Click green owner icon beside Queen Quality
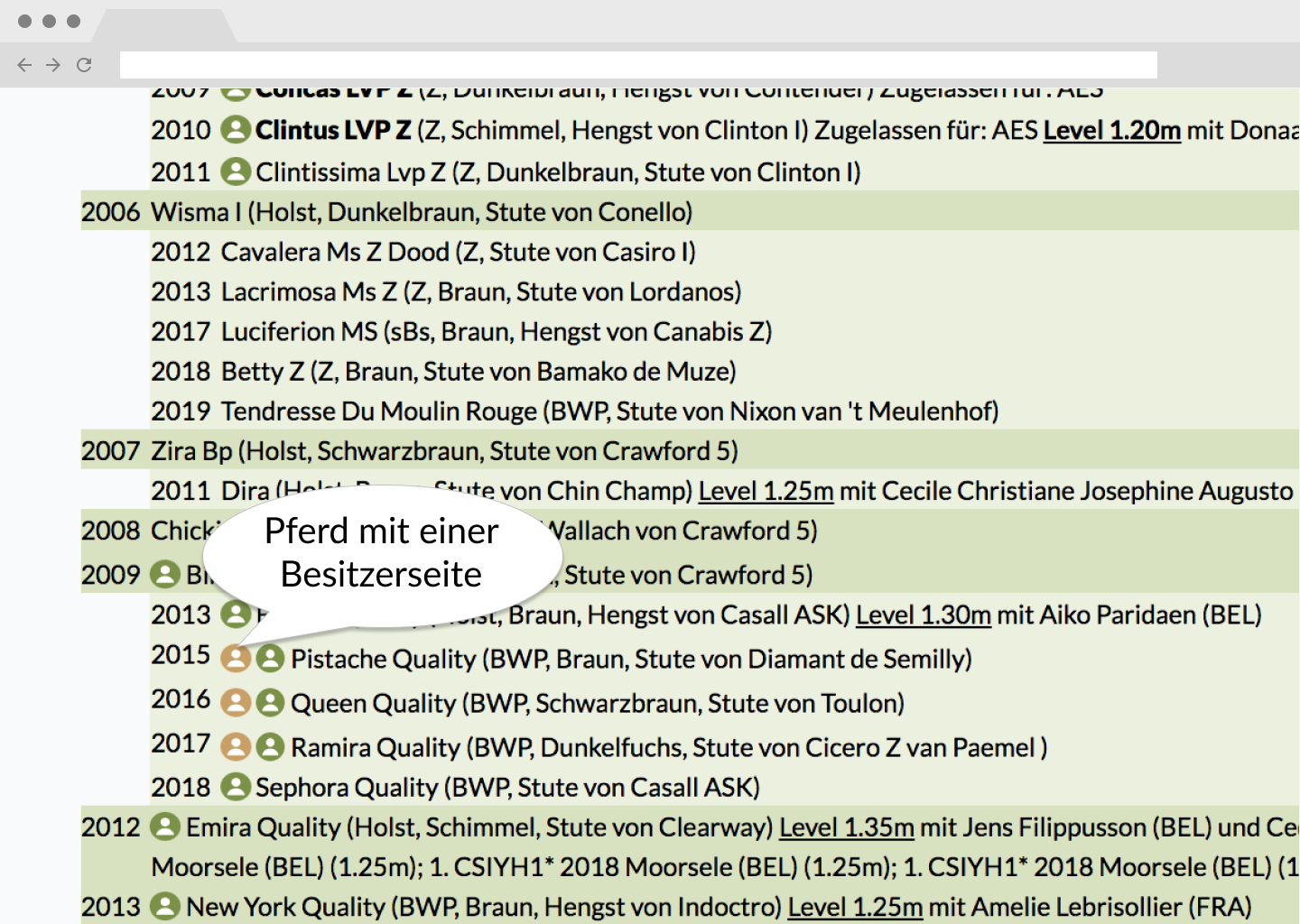The height and width of the screenshot is (924, 1300). (270, 703)
